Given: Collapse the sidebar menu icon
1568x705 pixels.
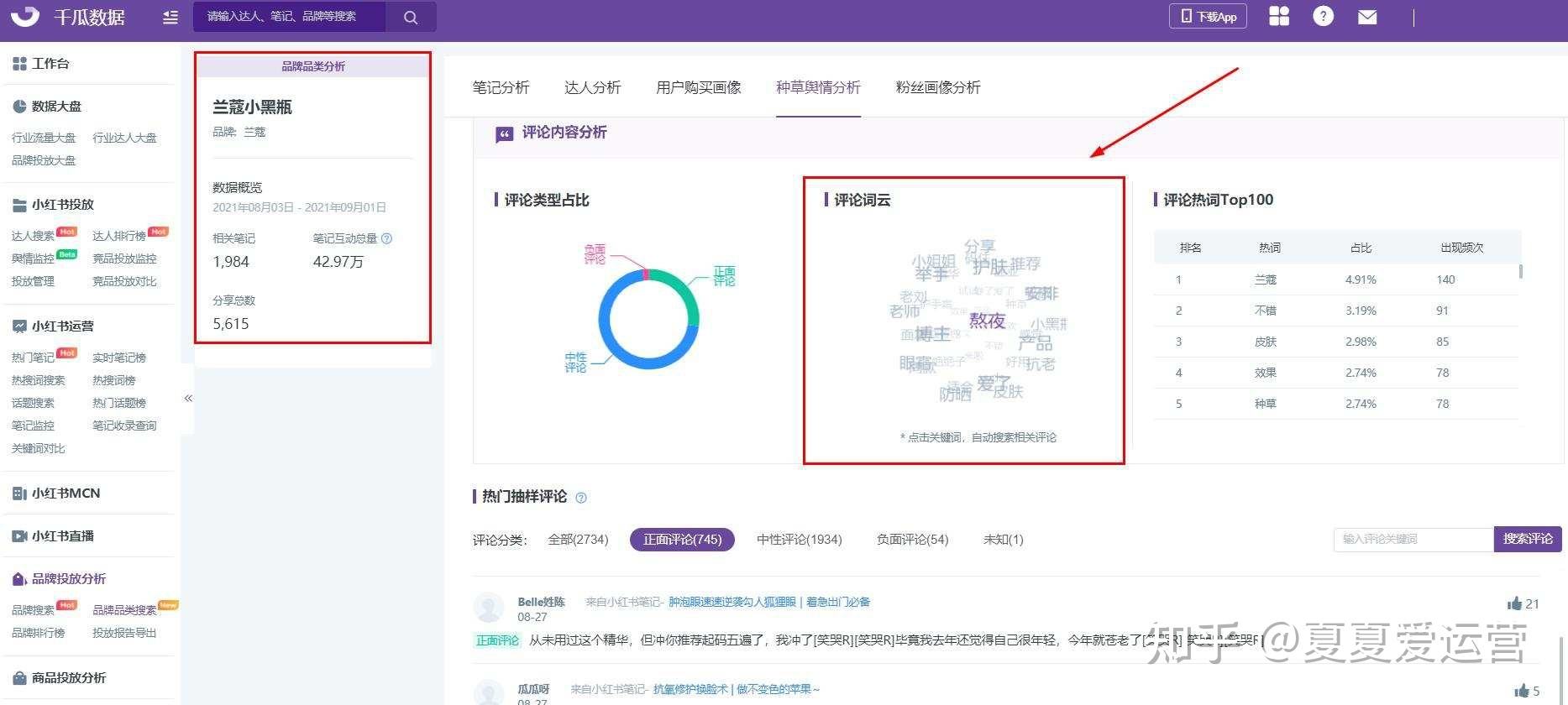Looking at the screenshot, I should [x=170, y=17].
